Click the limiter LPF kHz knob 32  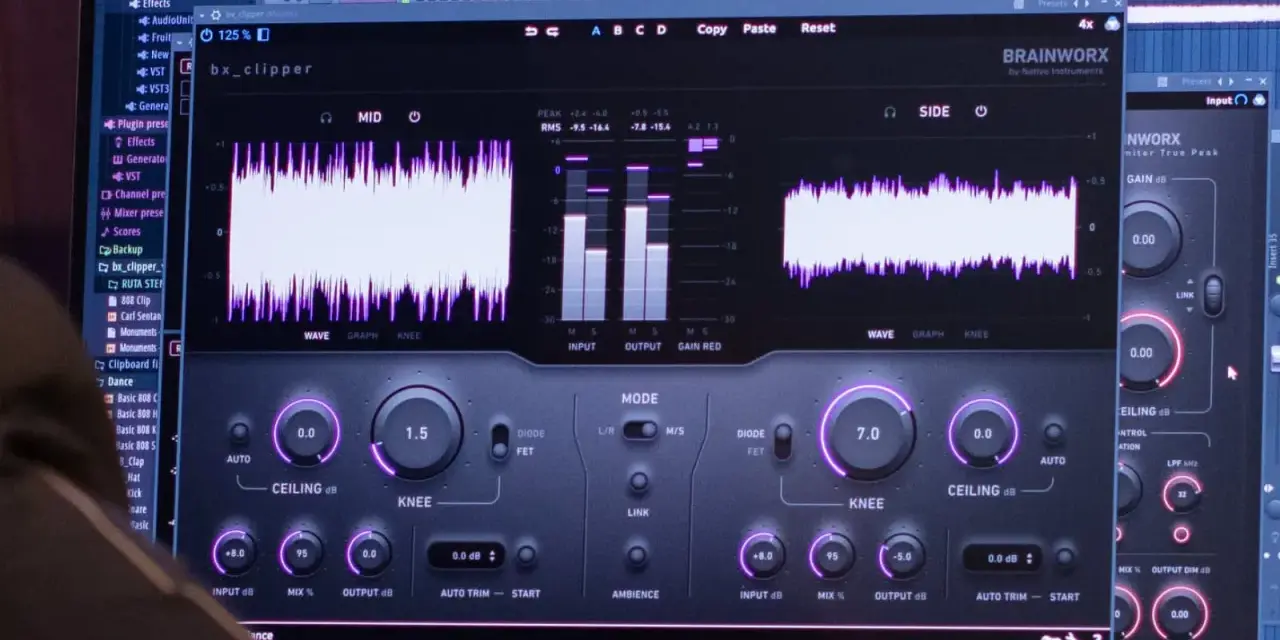click(1182, 493)
